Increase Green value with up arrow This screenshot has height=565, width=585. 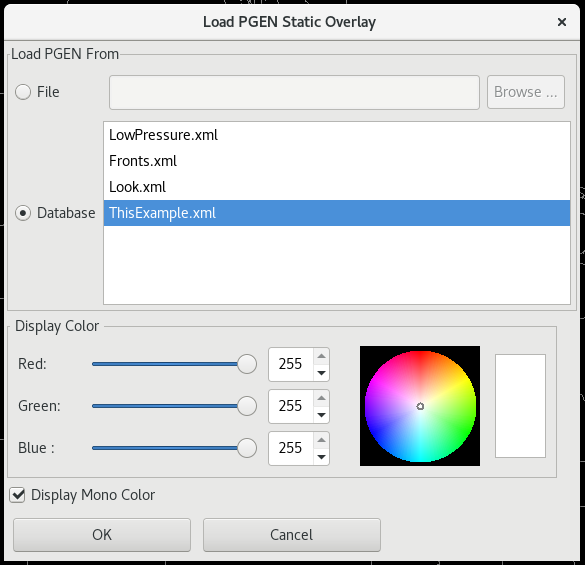click(321, 398)
